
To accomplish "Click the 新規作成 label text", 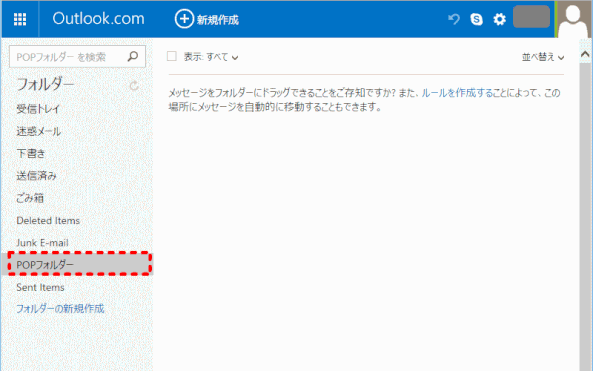I will click(x=217, y=20).
